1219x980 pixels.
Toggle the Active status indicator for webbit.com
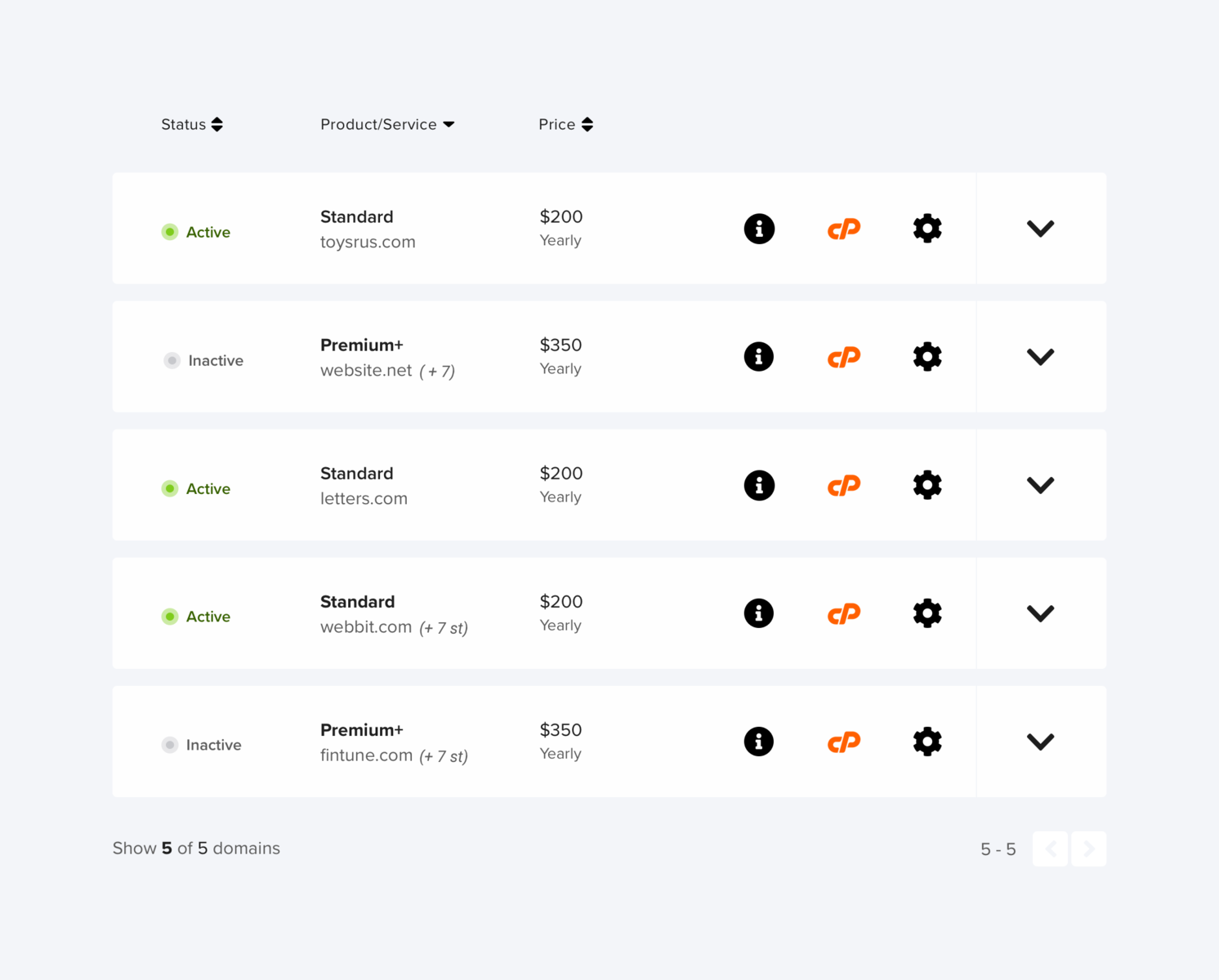[x=169, y=617]
